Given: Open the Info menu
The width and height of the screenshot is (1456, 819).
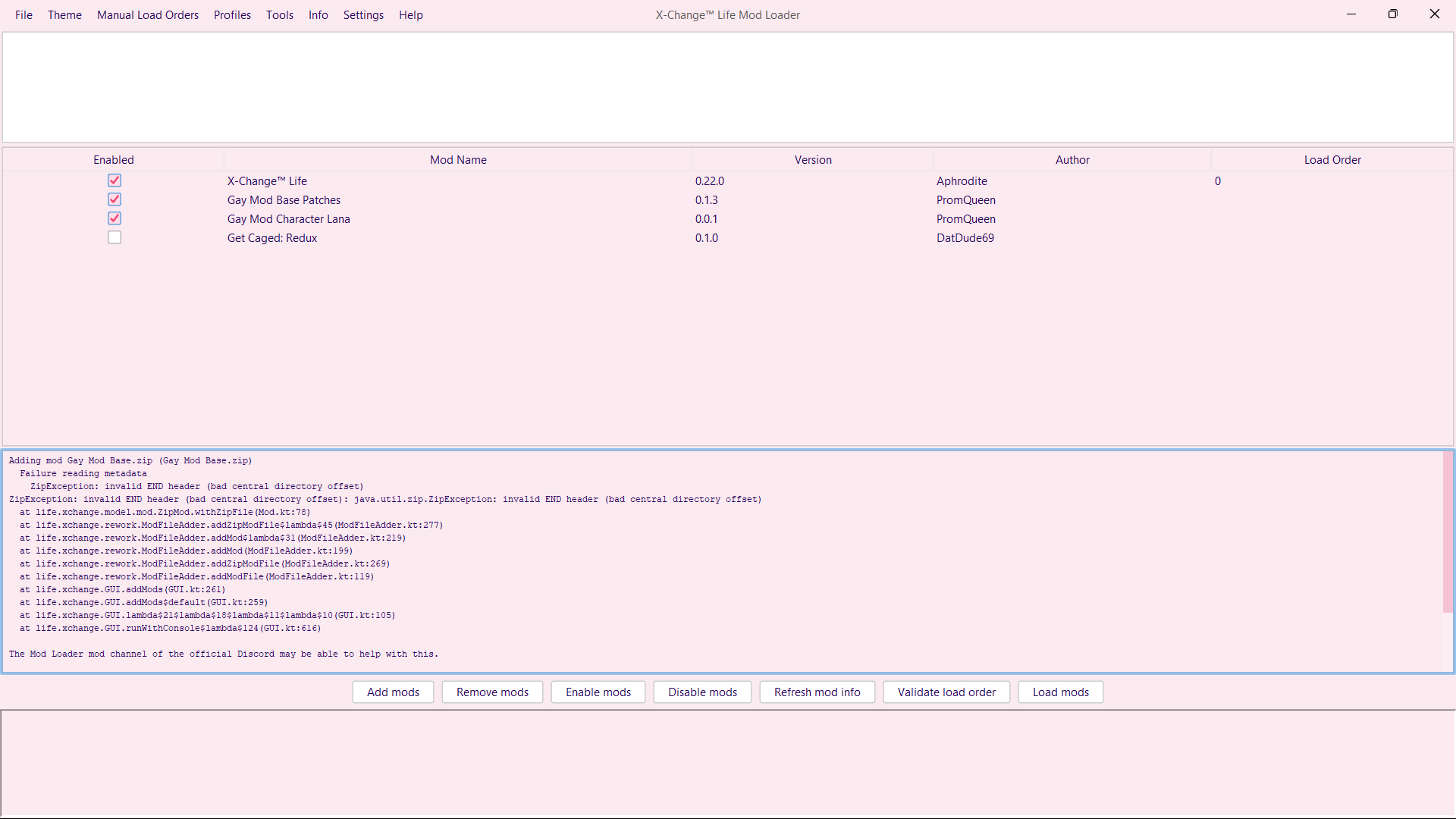Looking at the screenshot, I should point(318,14).
